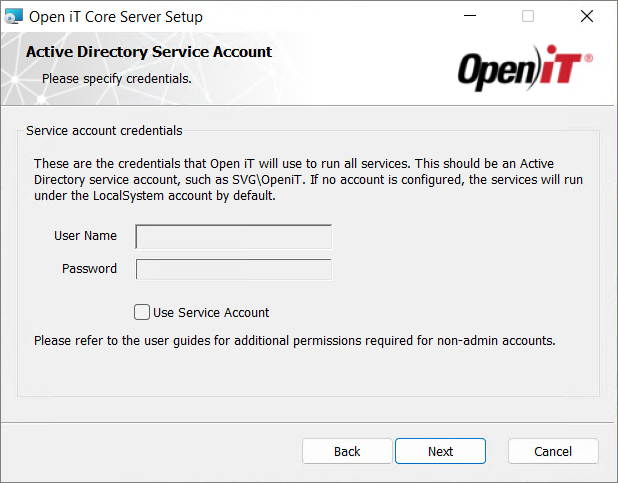Viewport: 618px width, 483px height.
Task: Focus the Password input field
Action: [x=234, y=269]
